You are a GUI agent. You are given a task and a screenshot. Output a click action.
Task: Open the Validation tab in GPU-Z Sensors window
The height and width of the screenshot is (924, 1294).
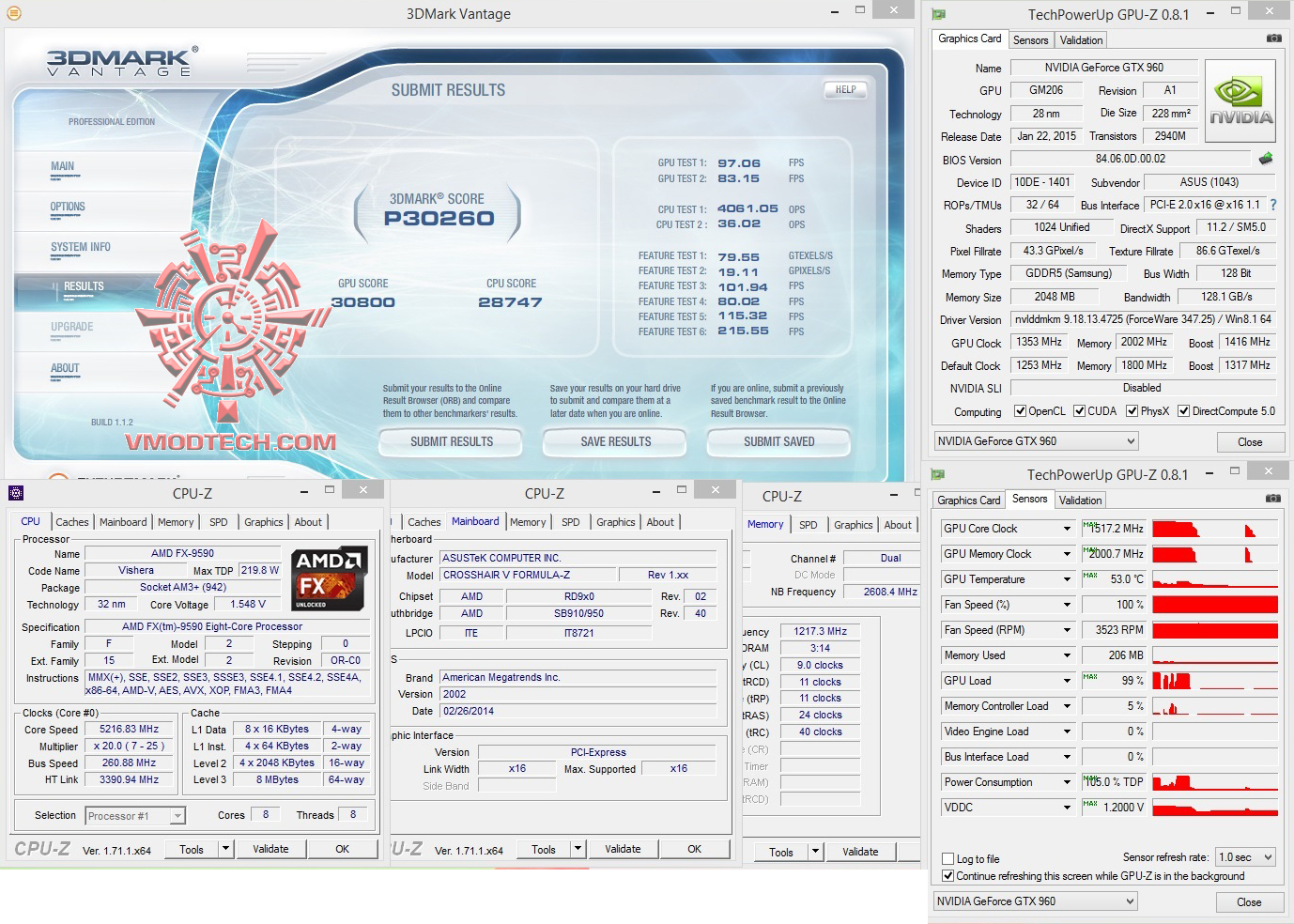click(x=1081, y=500)
